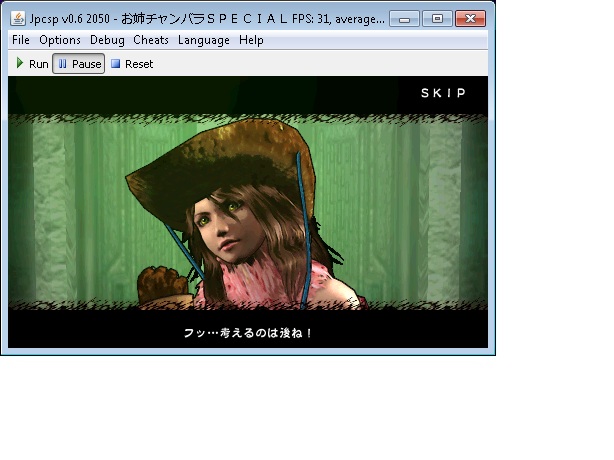The width and height of the screenshot is (614, 460).
Task: Click the Run button in toolbar
Action: coord(32,63)
